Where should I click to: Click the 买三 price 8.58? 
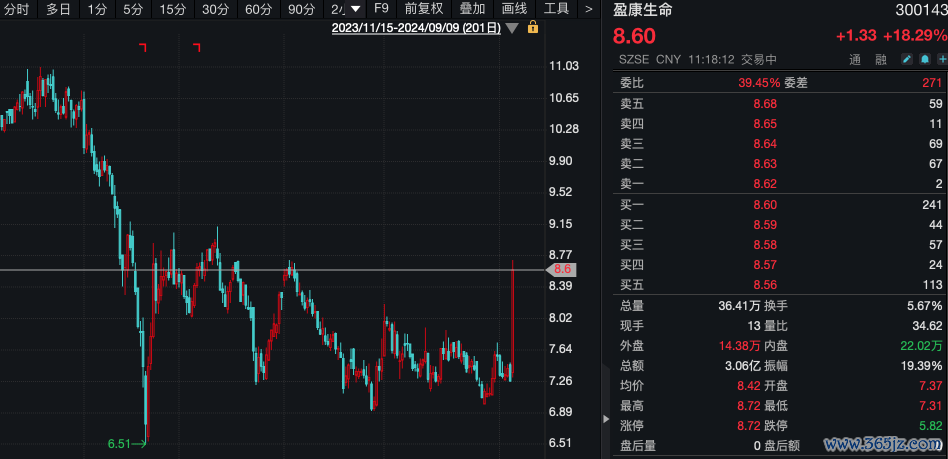(x=765, y=245)
